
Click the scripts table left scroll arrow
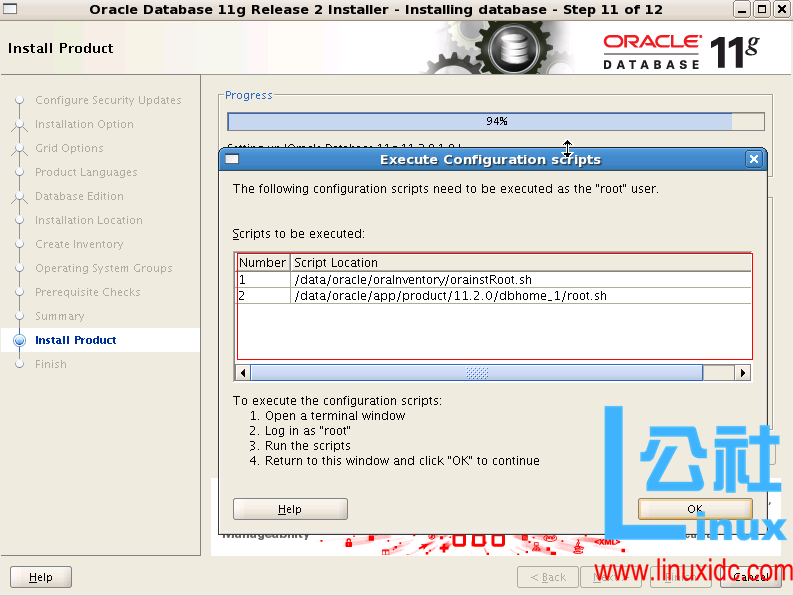(243, 373)
